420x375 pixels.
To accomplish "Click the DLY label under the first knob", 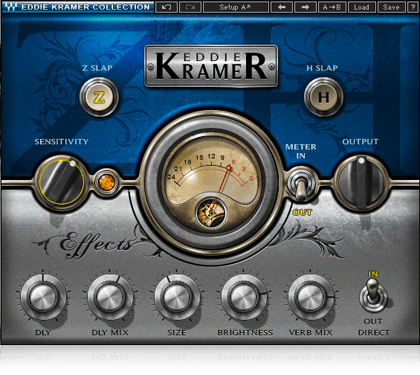I will click(43, 332).
